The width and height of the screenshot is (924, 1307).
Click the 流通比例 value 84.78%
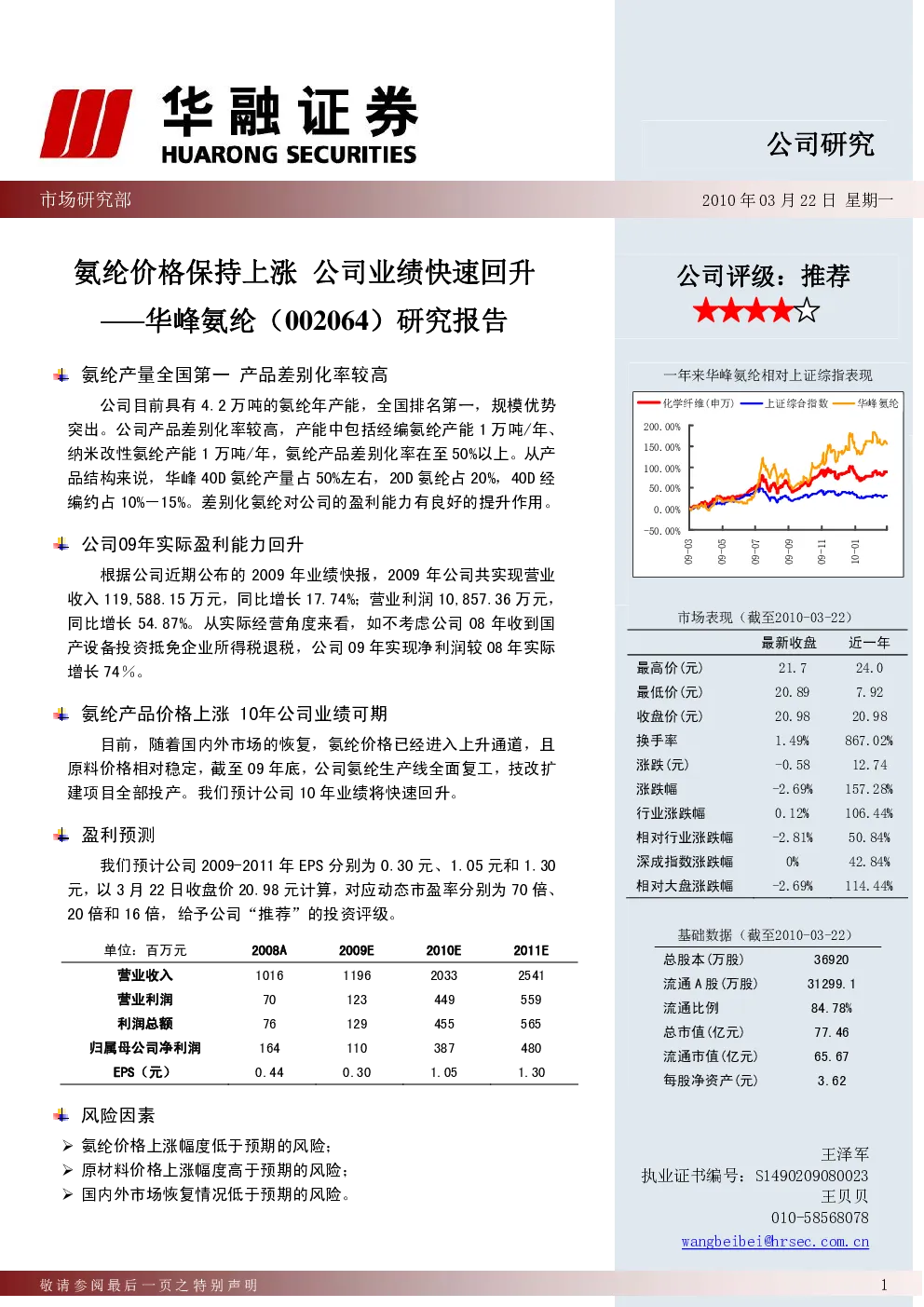[x=832, y=1008]
